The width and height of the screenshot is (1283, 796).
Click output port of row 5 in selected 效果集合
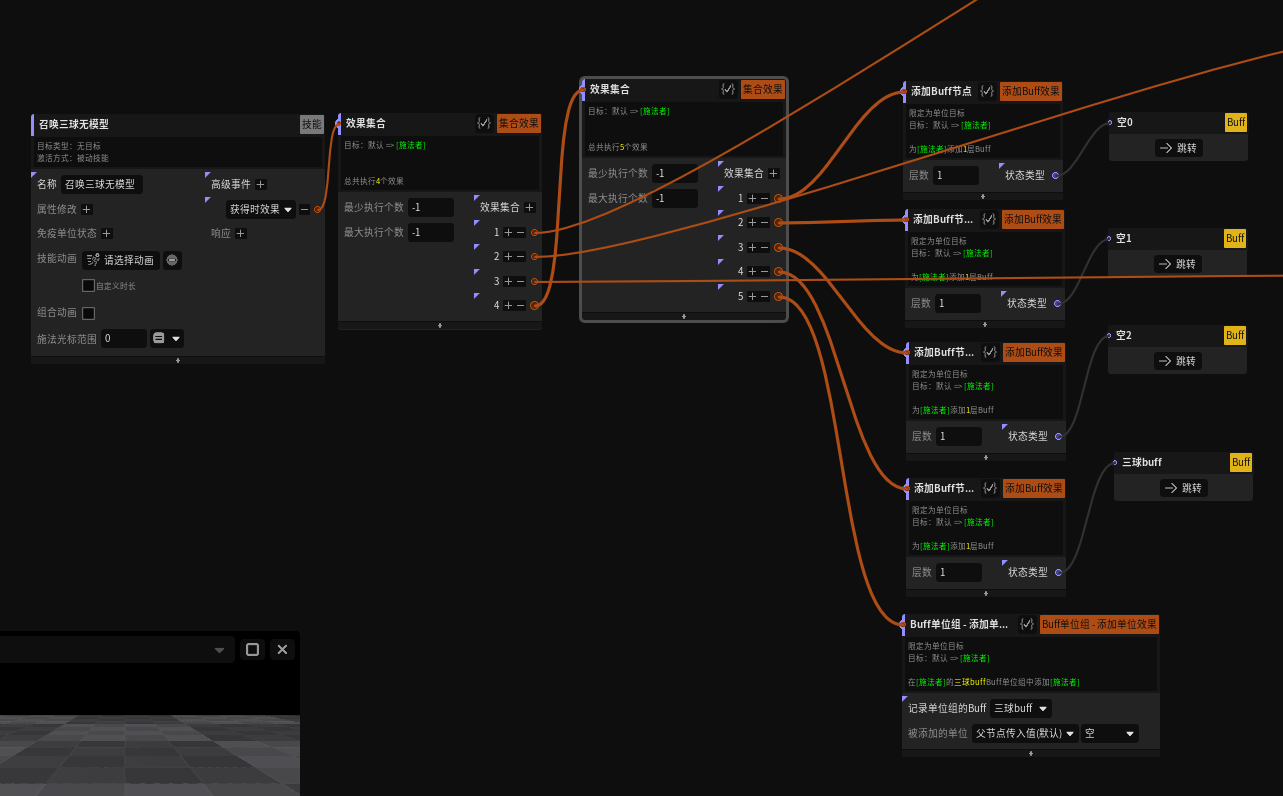pos(778,296)
